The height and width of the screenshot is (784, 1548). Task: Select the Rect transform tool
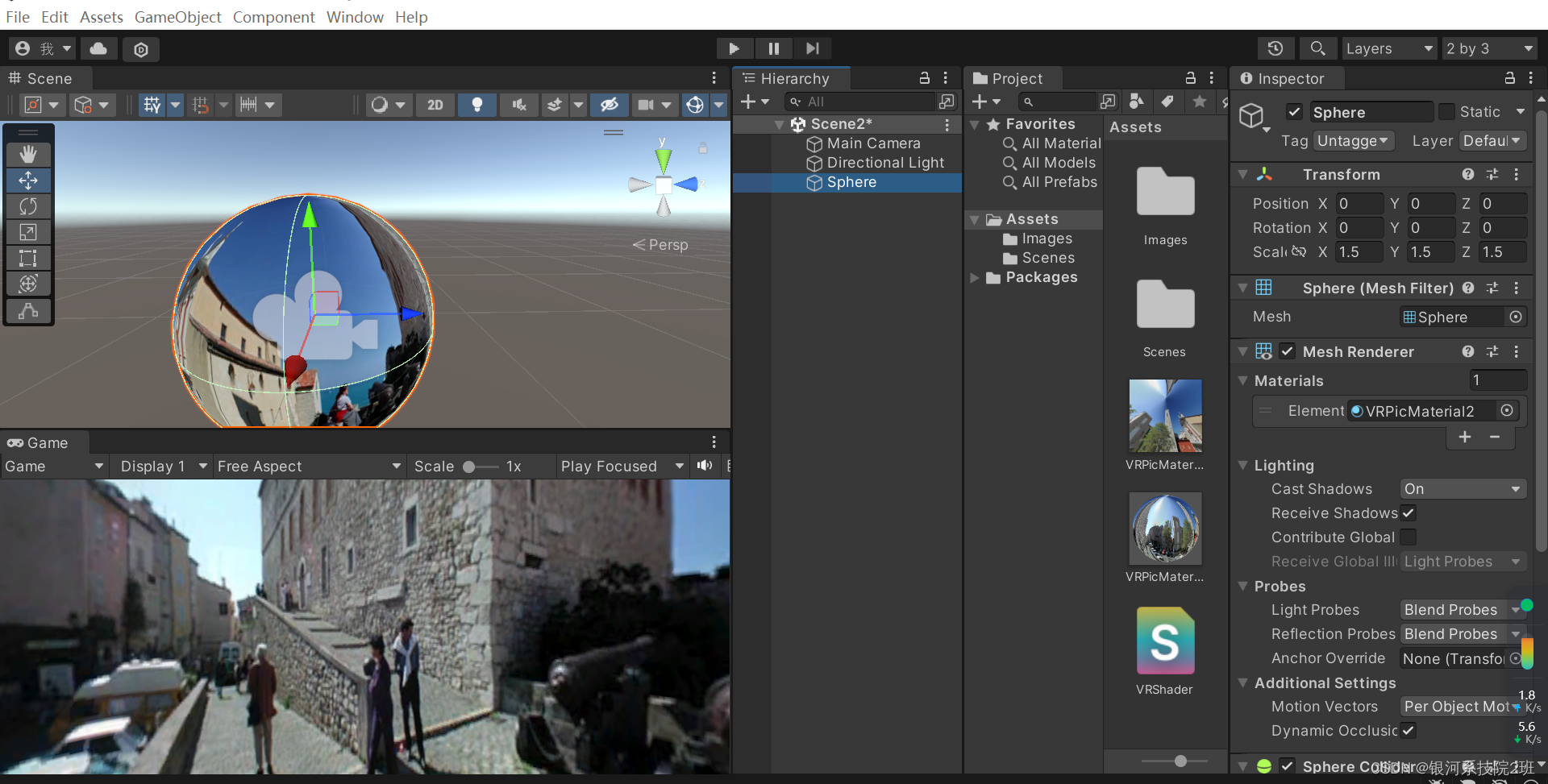(x=28, y=258)
